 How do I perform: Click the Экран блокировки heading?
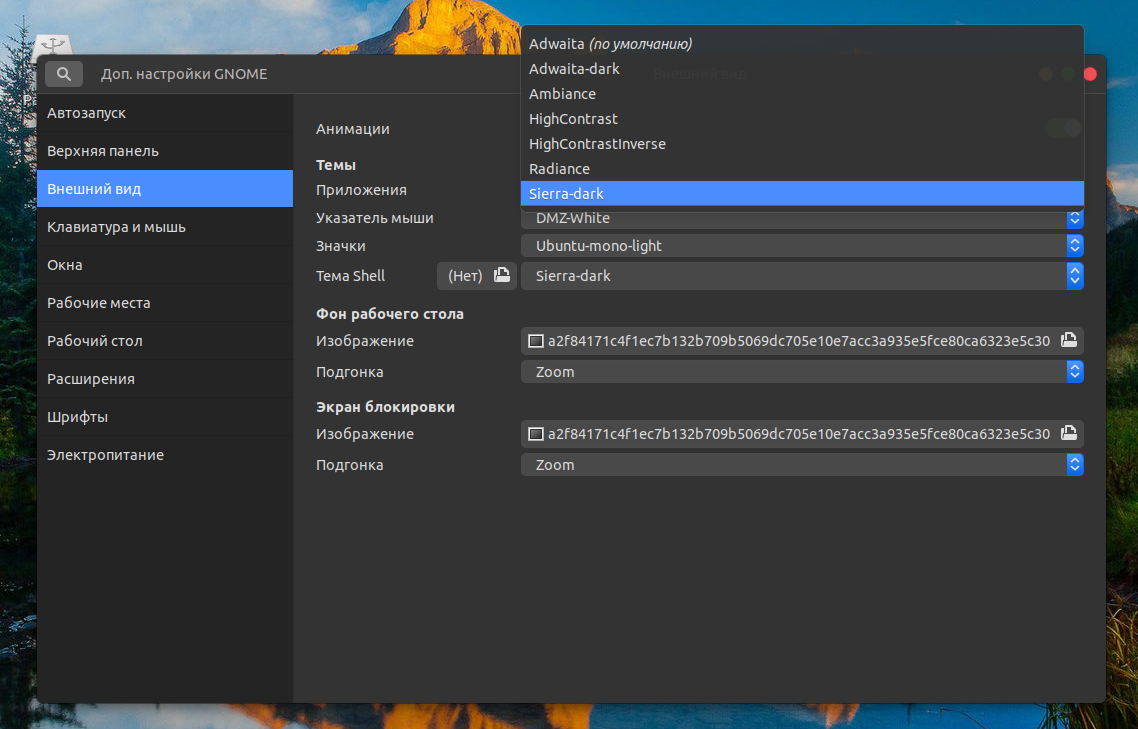click(385, 407)
